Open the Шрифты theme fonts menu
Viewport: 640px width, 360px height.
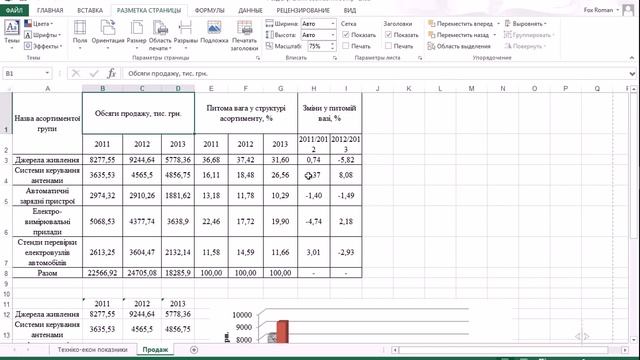pos(42,35)
